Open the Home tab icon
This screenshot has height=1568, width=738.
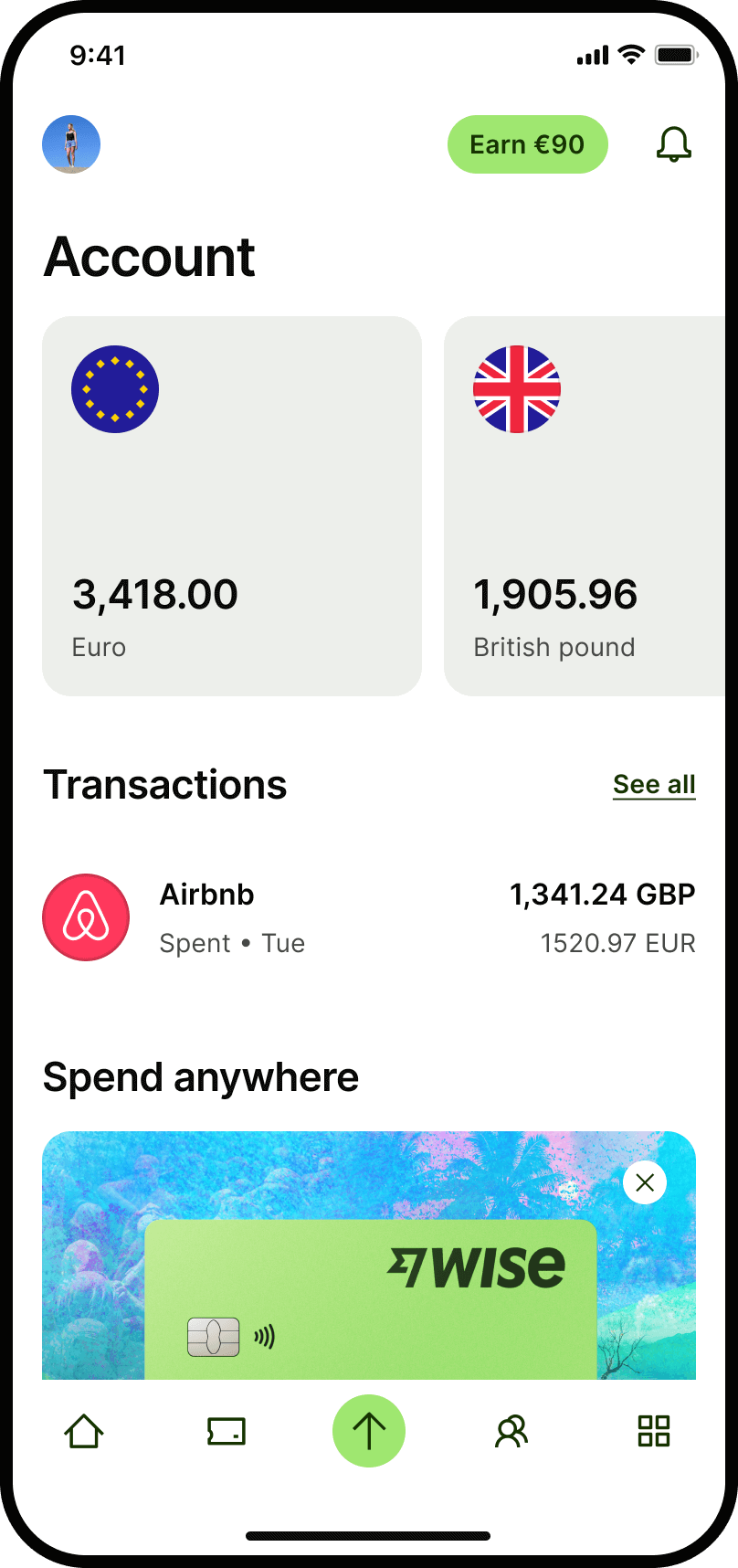click(84, 1431)
